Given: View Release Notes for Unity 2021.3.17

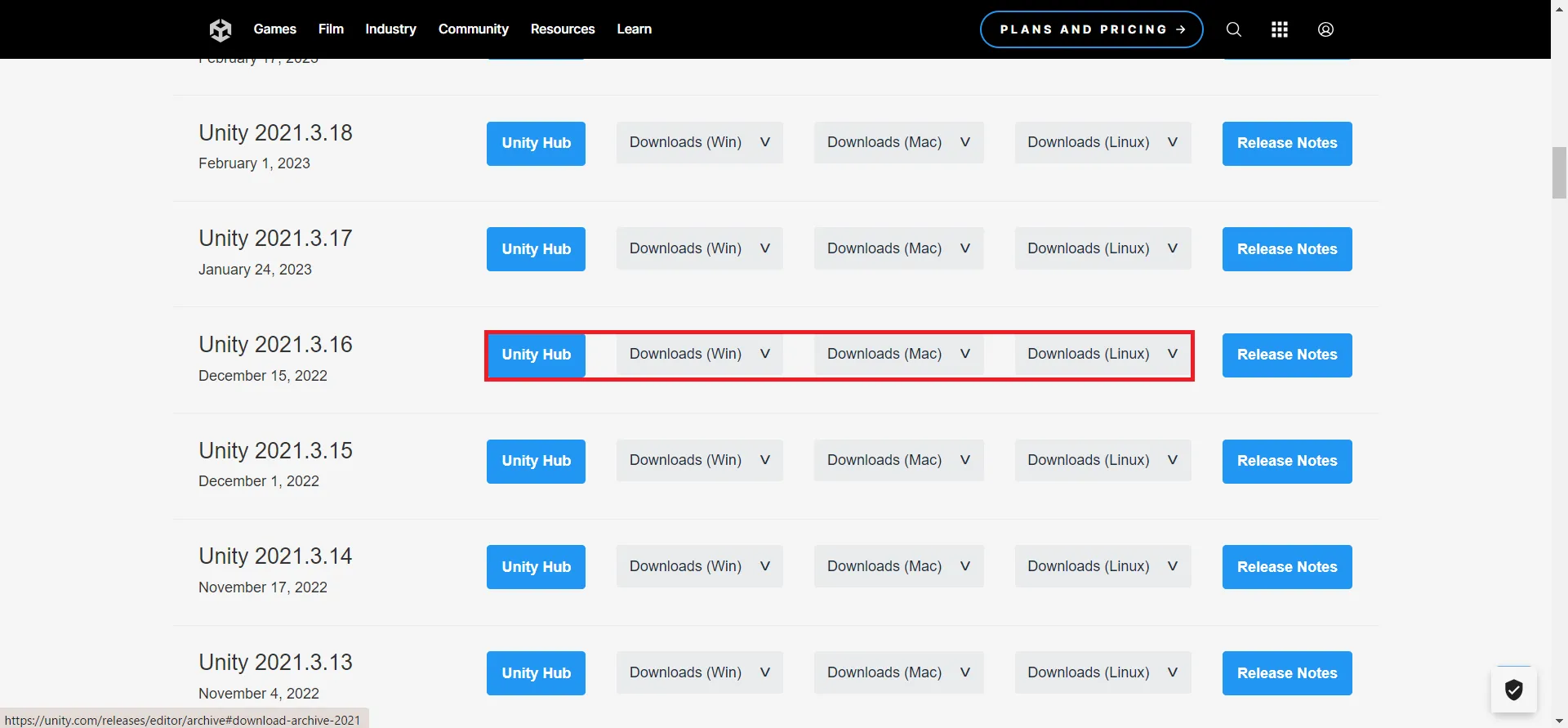Looking at the screenshot, I should pyautogui.click(x=1286, y=249).
